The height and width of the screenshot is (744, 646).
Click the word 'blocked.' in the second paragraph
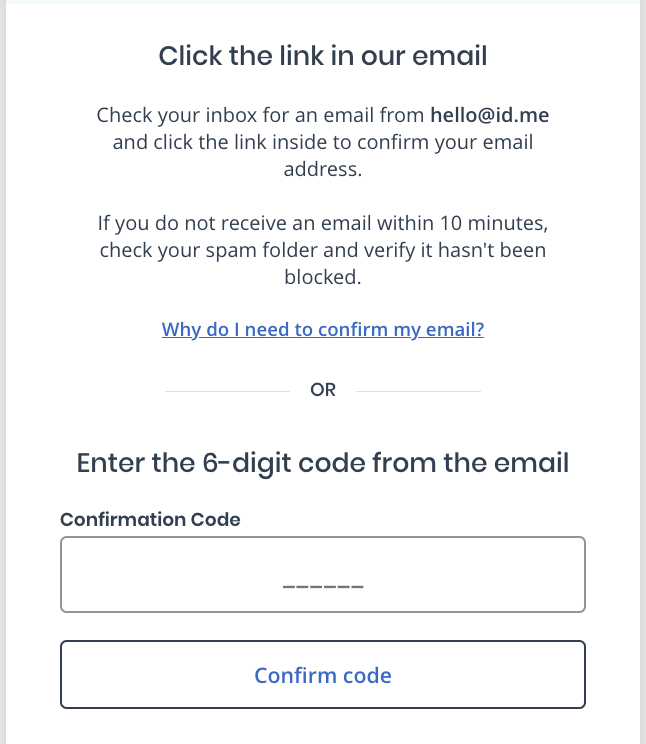click(x=322, y=277)
